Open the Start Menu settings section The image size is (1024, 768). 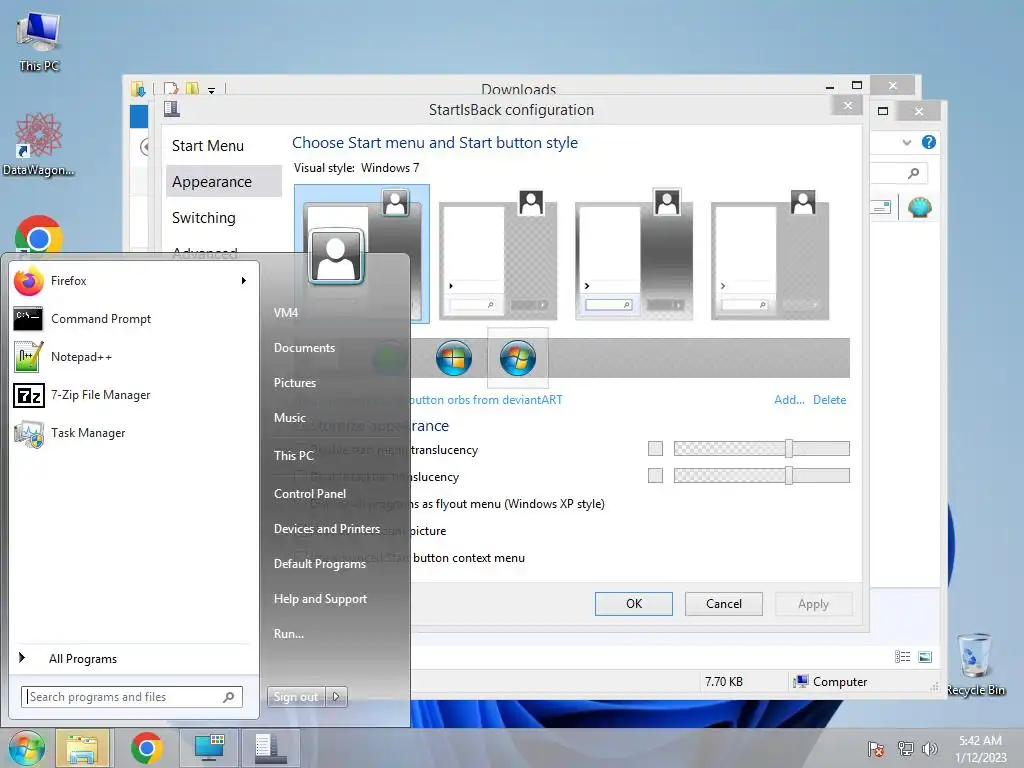point(208,146)
